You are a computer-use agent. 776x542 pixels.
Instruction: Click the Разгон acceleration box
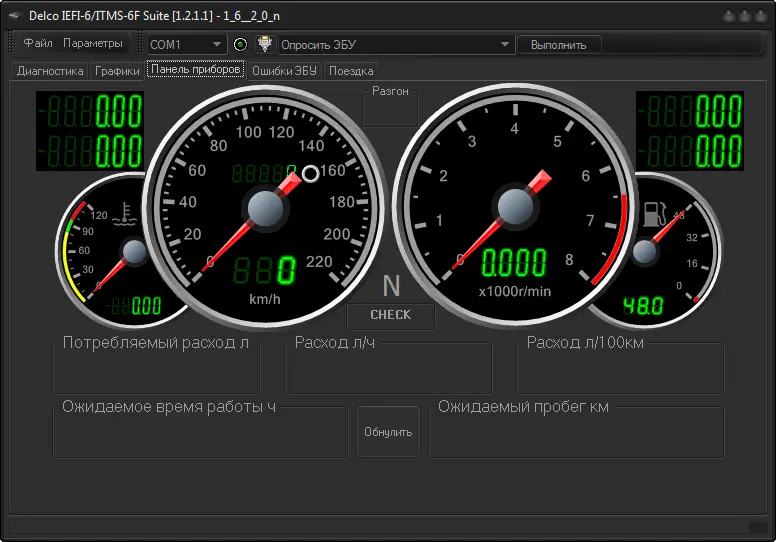click(390, 107)
